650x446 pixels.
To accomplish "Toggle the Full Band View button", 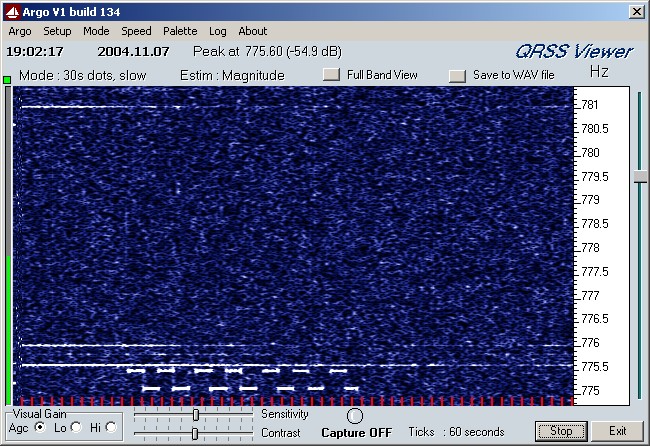I will [x=331, y=75].
